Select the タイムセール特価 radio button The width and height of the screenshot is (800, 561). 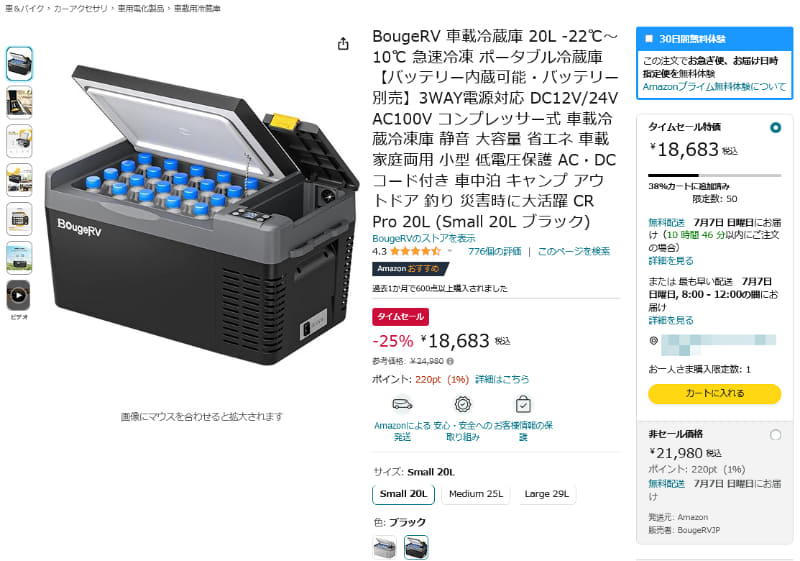[x=775, y=128]
